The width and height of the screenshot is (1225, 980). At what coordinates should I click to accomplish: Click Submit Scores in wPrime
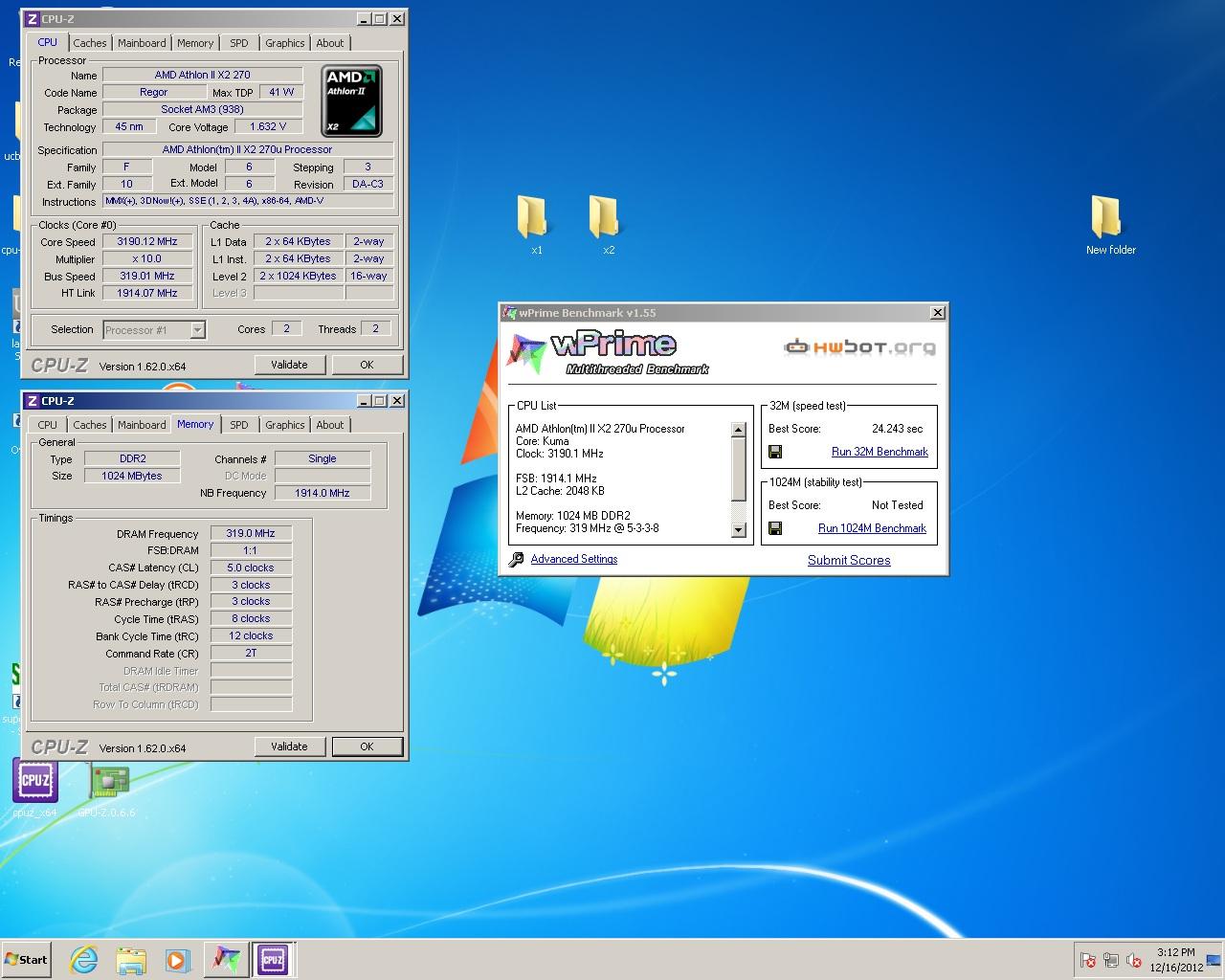(849, 560)
